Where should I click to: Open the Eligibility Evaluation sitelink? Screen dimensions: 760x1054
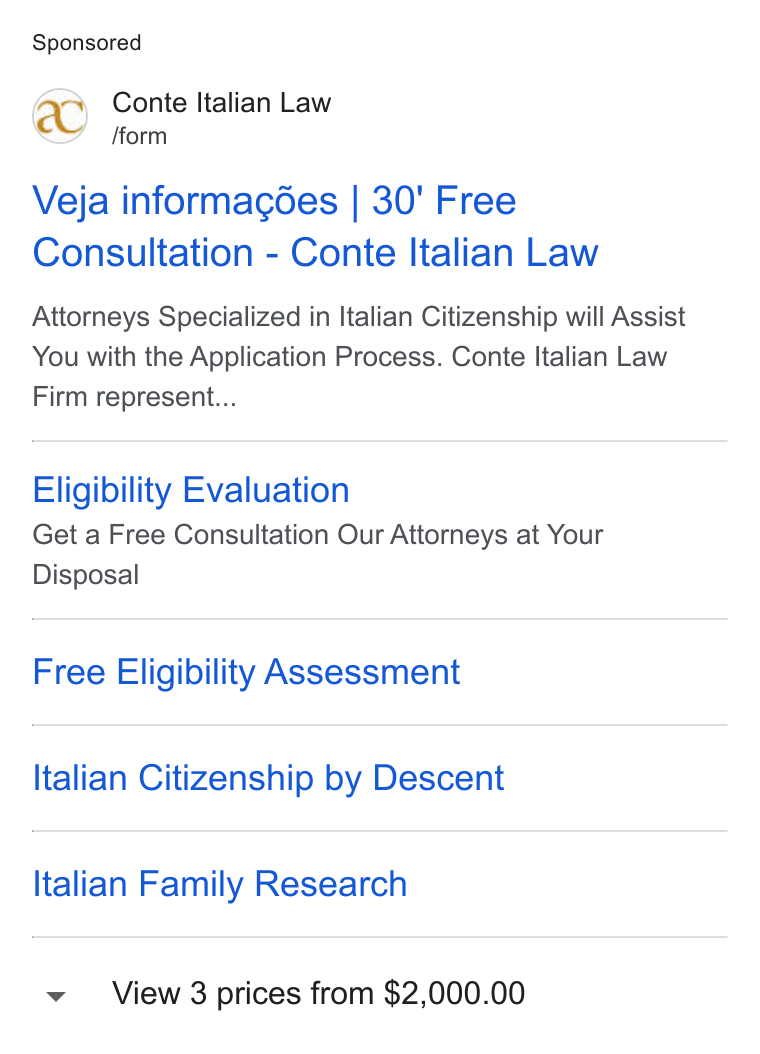191,490
